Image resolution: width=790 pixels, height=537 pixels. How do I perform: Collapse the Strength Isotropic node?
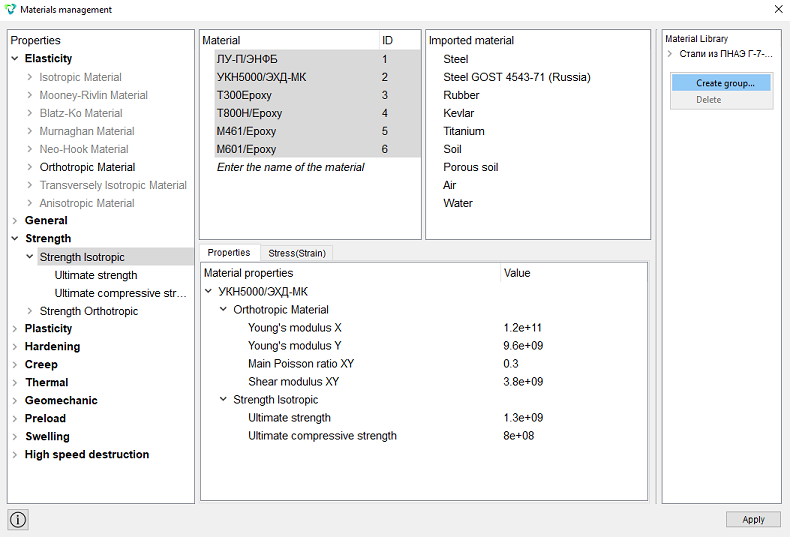(x=30, y=257)
